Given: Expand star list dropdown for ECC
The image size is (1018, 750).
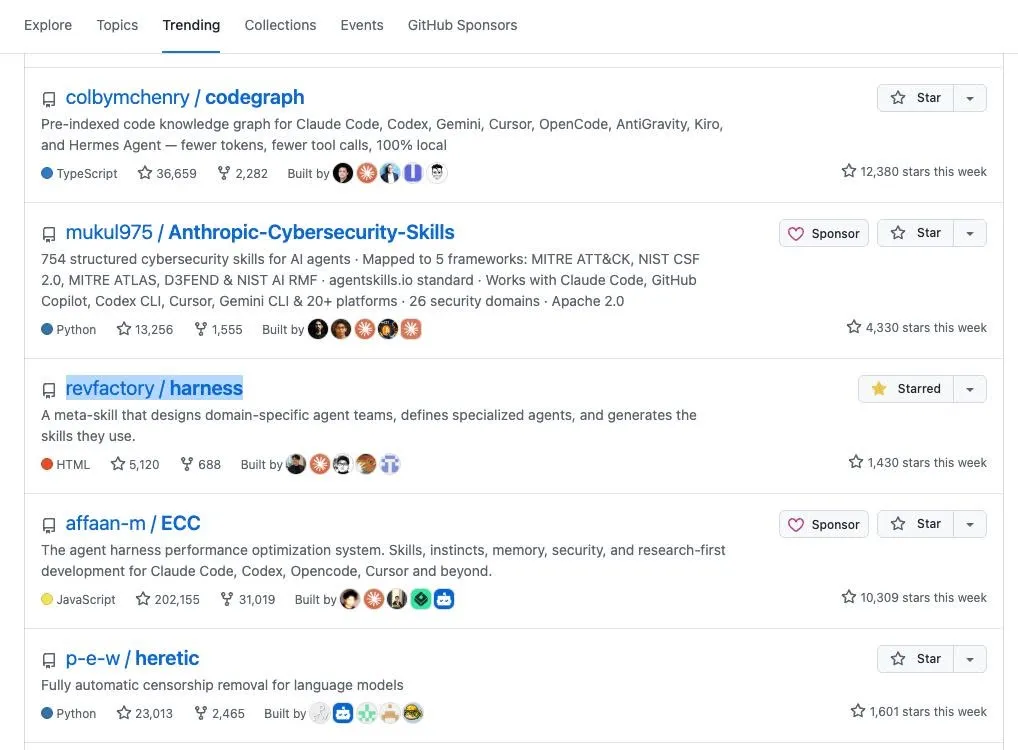Looking at the screenshot, I should coord(970,524).
